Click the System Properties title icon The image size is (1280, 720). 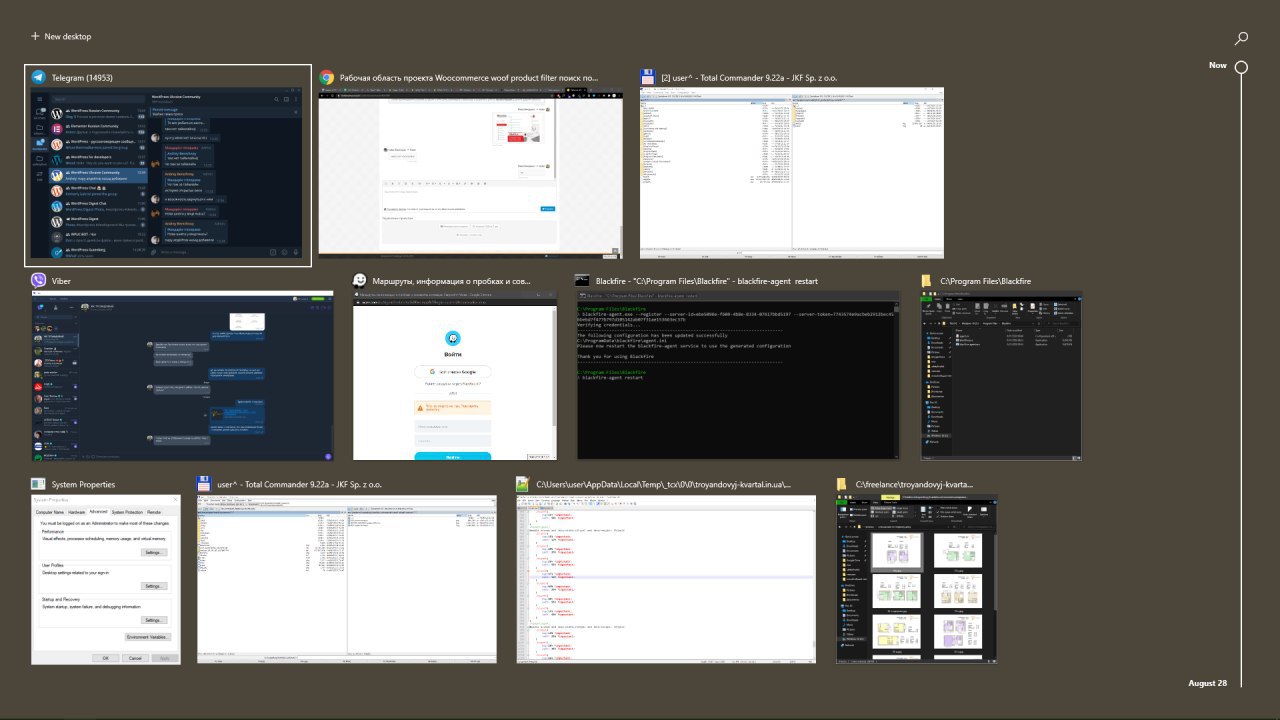[x=38, y=484]
